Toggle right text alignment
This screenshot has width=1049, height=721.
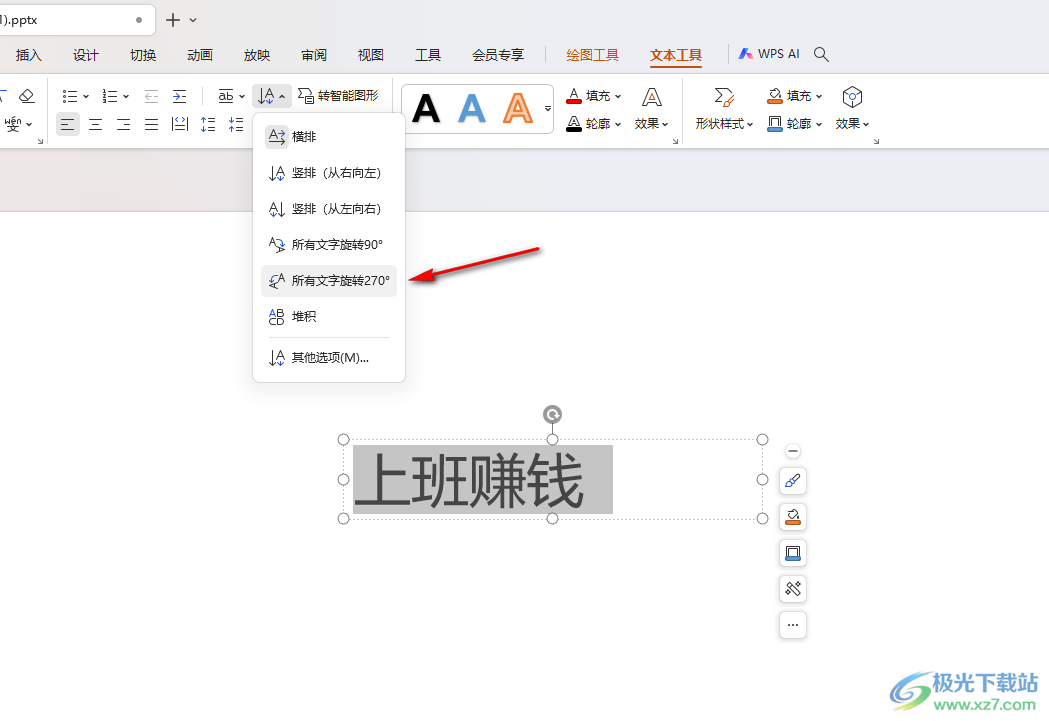pyautogui.click(x=124, y=124)
